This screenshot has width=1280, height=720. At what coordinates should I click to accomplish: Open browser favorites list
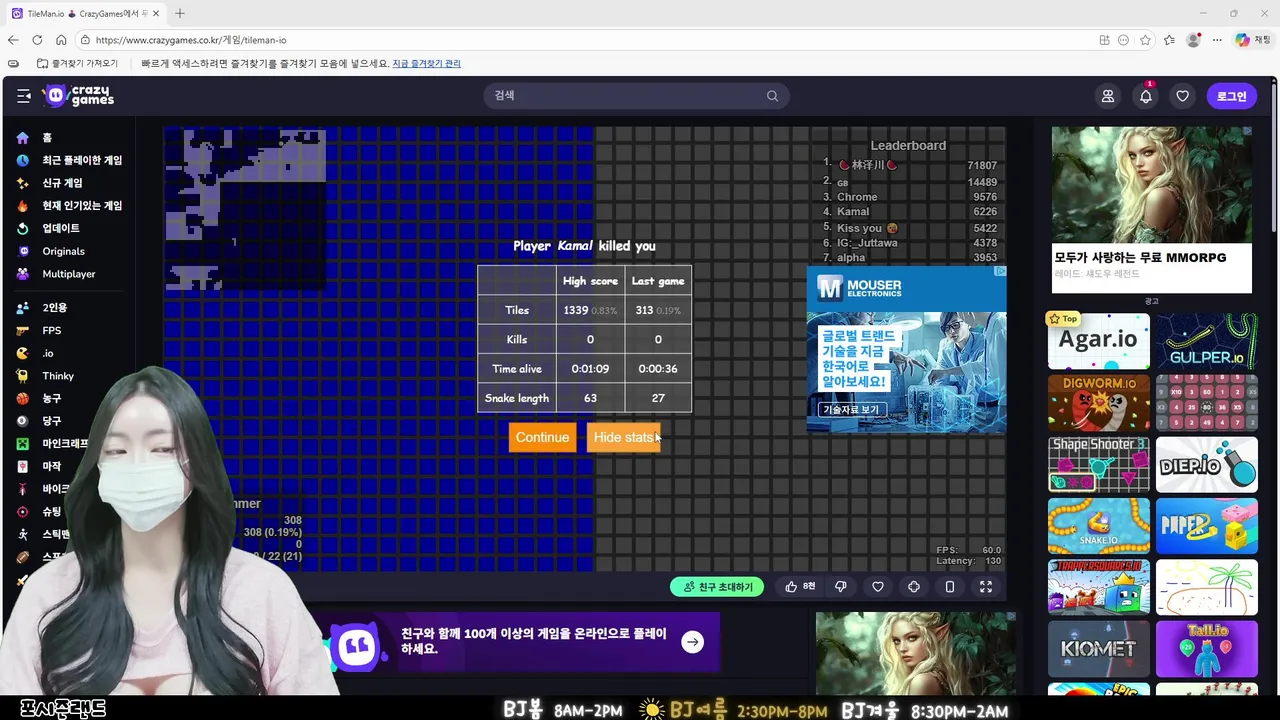[x=1169, y=40]
